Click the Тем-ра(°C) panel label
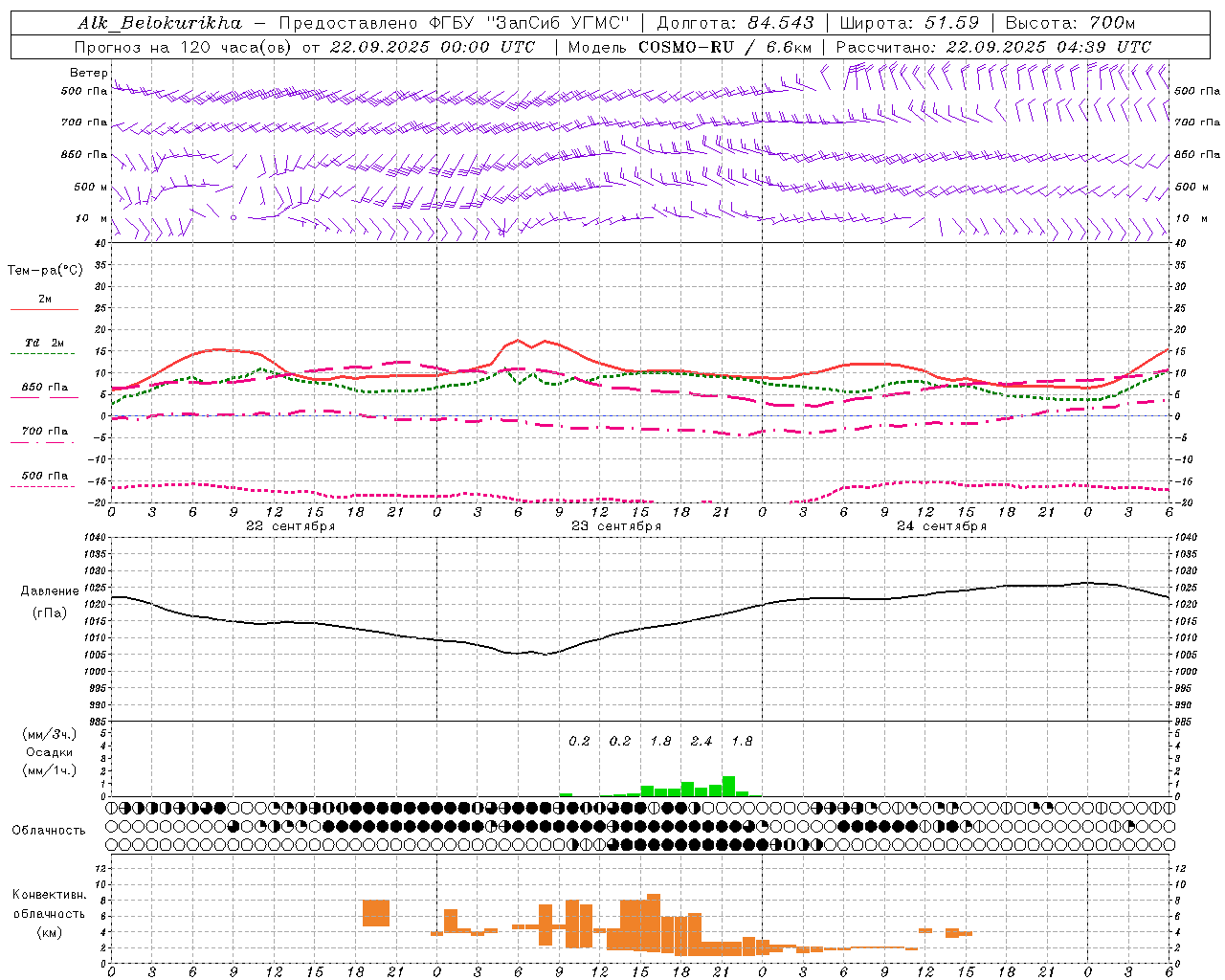 pos(45,271)
